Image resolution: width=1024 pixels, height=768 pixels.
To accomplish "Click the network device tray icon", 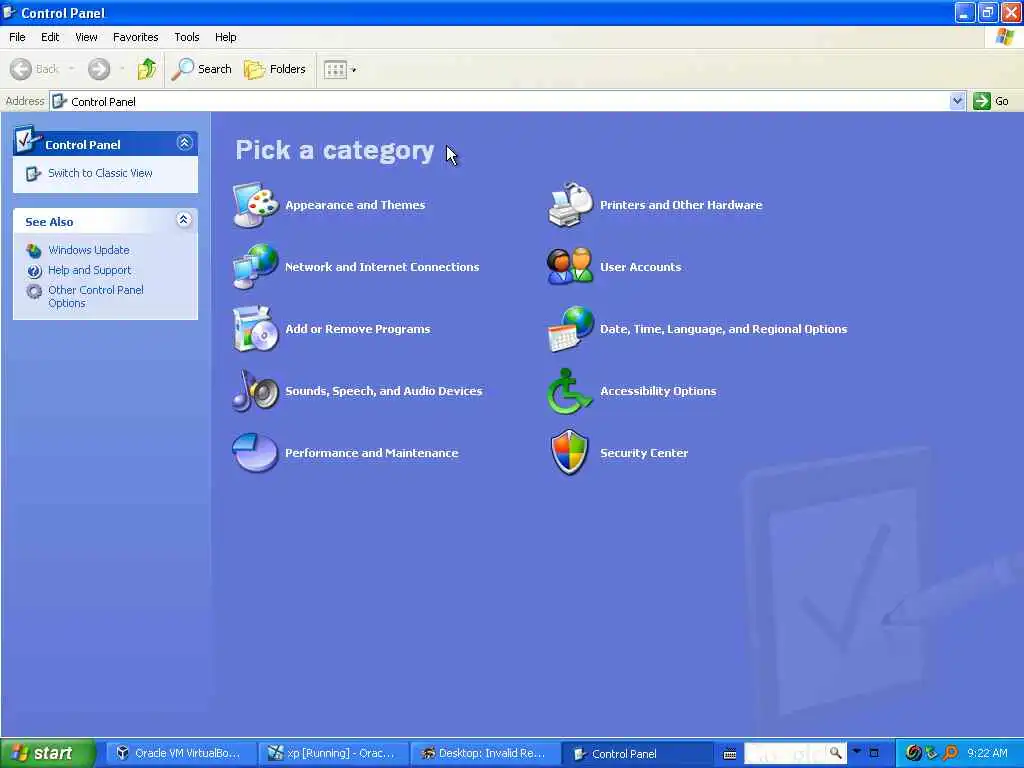I will (932, 753).
